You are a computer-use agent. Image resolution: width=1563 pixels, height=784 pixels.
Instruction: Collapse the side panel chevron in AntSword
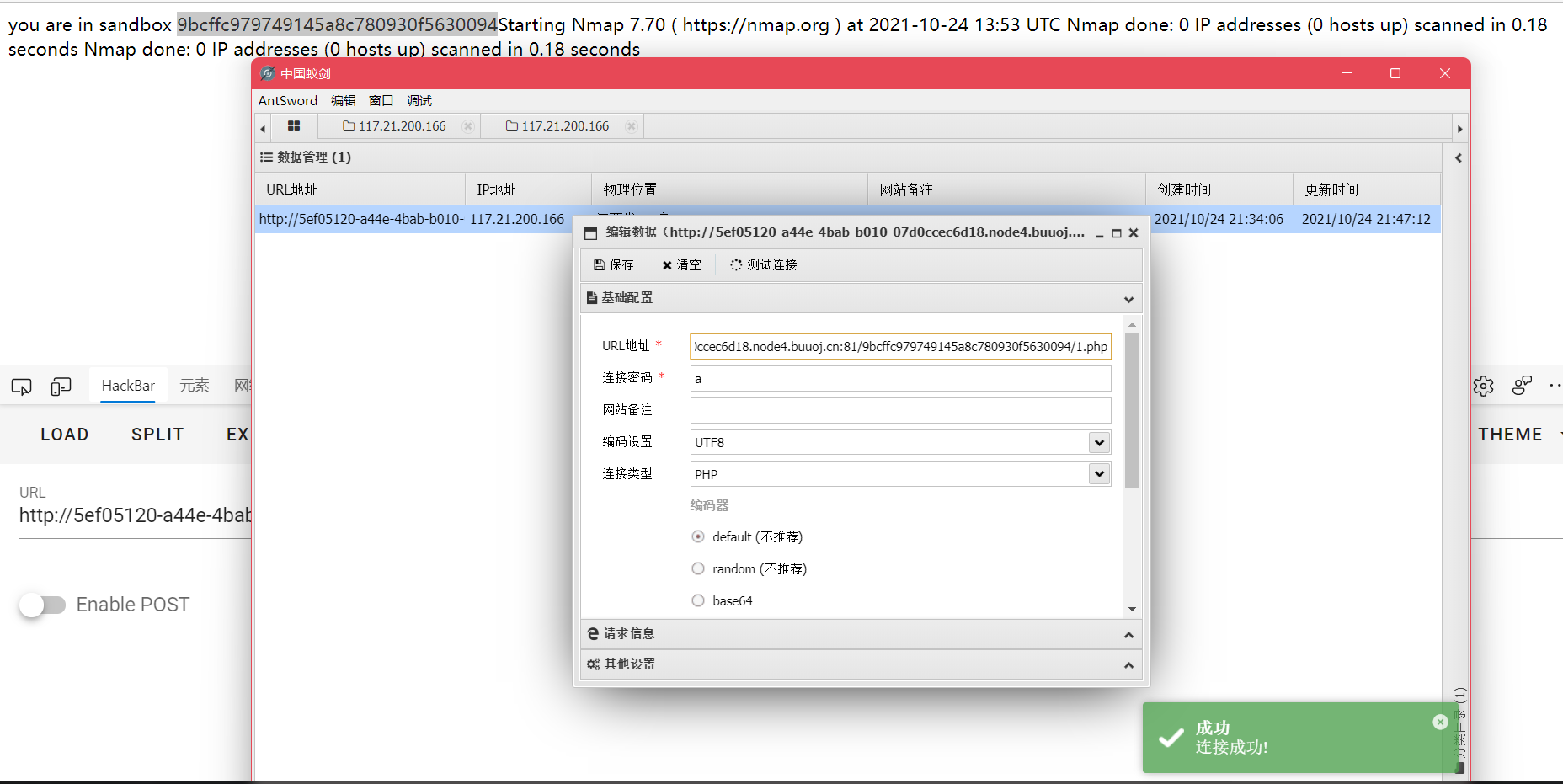[x=1459, y=157]
